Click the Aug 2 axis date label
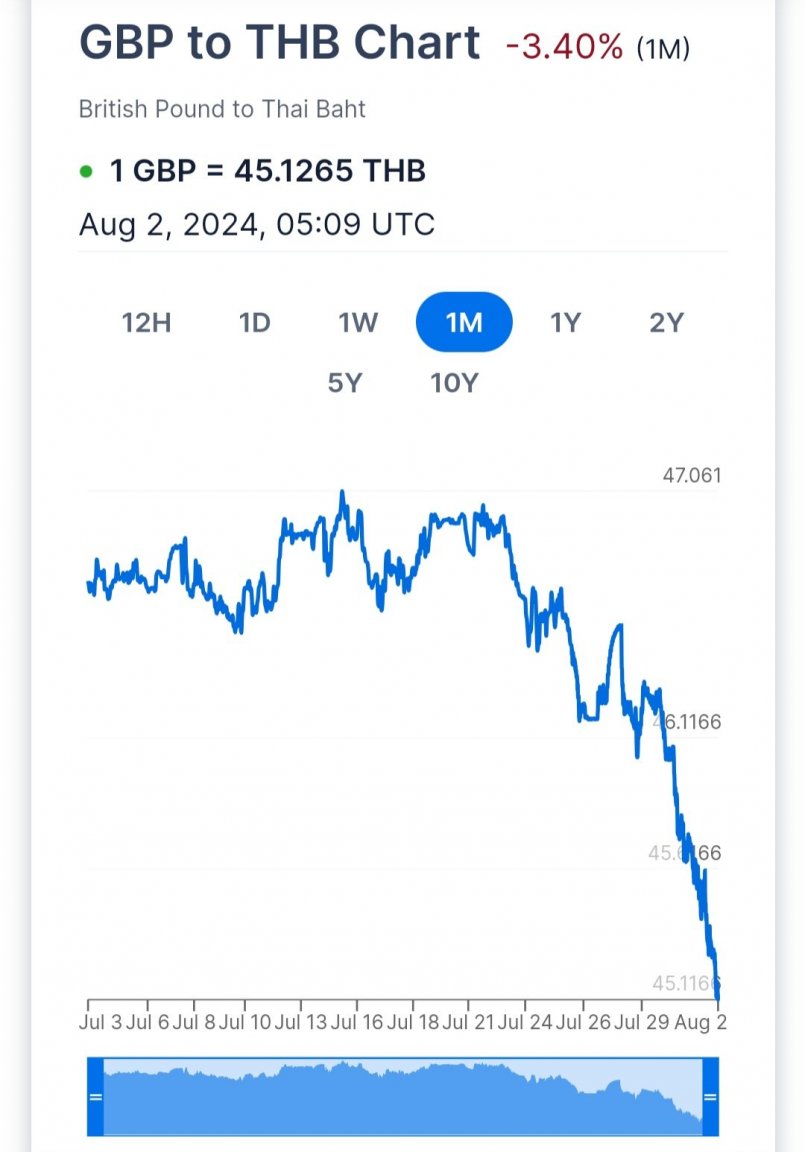 (701, 1022)
